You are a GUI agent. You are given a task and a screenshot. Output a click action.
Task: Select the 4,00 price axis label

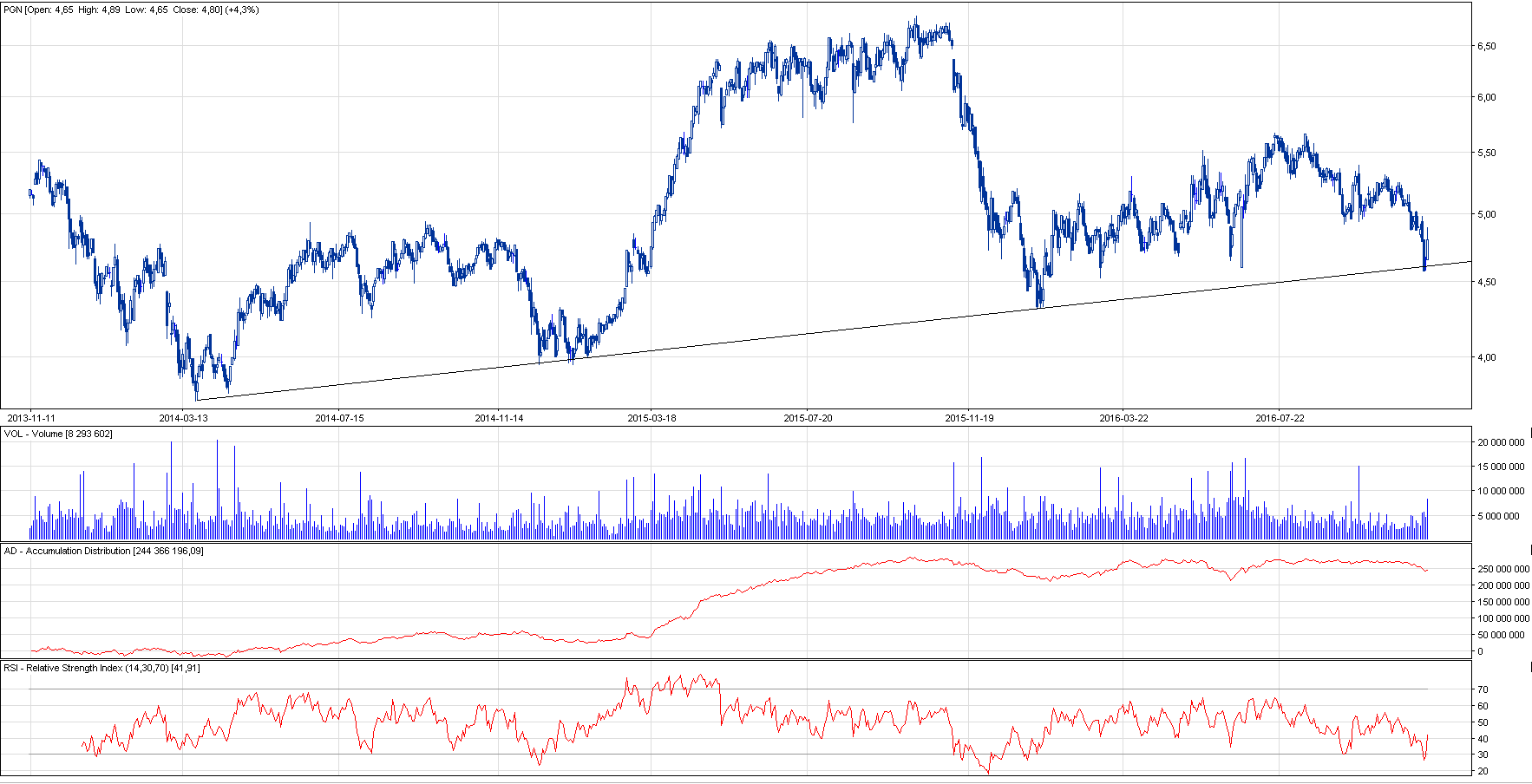(1486, 357)
